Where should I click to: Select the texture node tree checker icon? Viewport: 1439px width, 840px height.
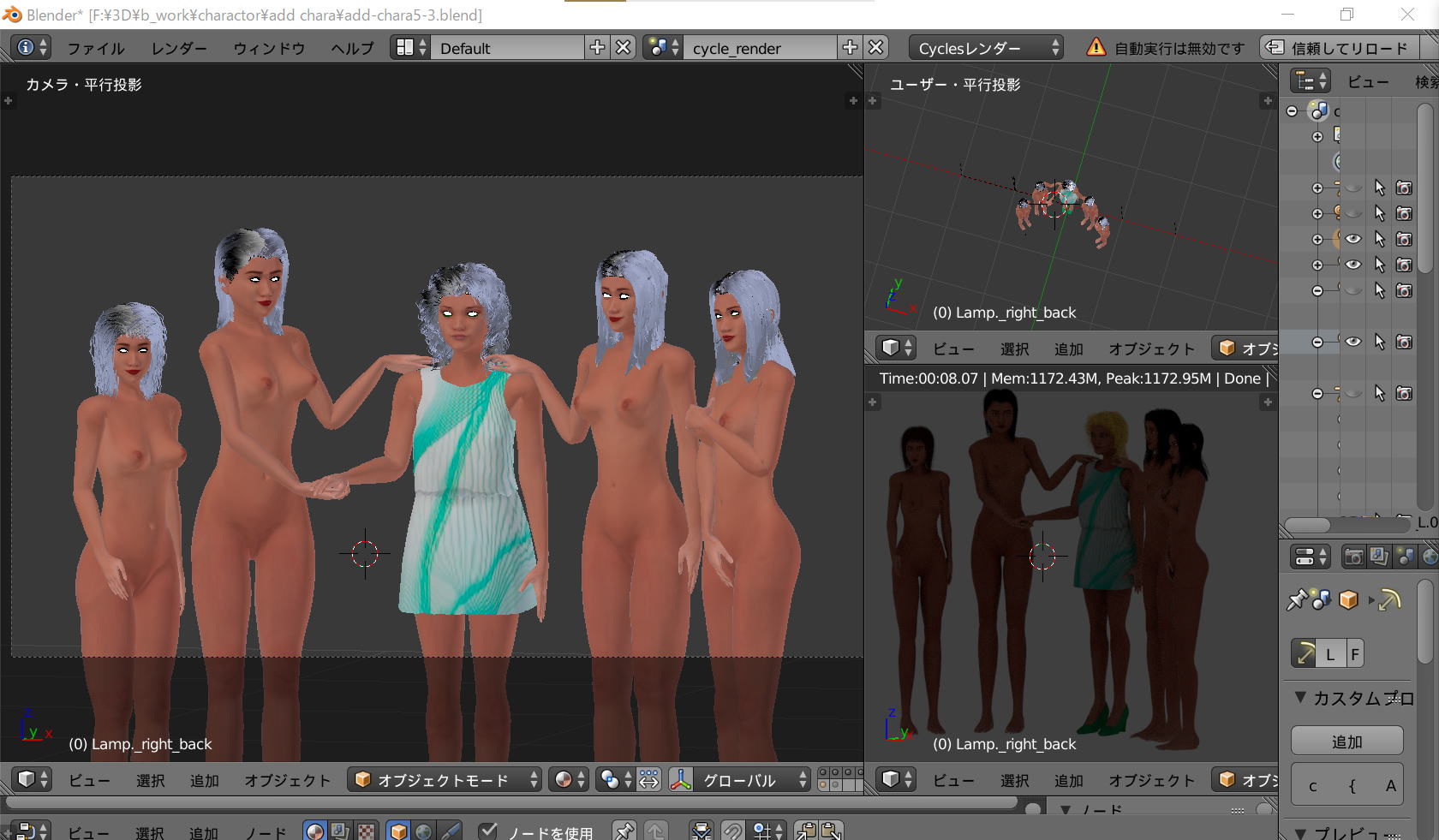coord(367,831)
